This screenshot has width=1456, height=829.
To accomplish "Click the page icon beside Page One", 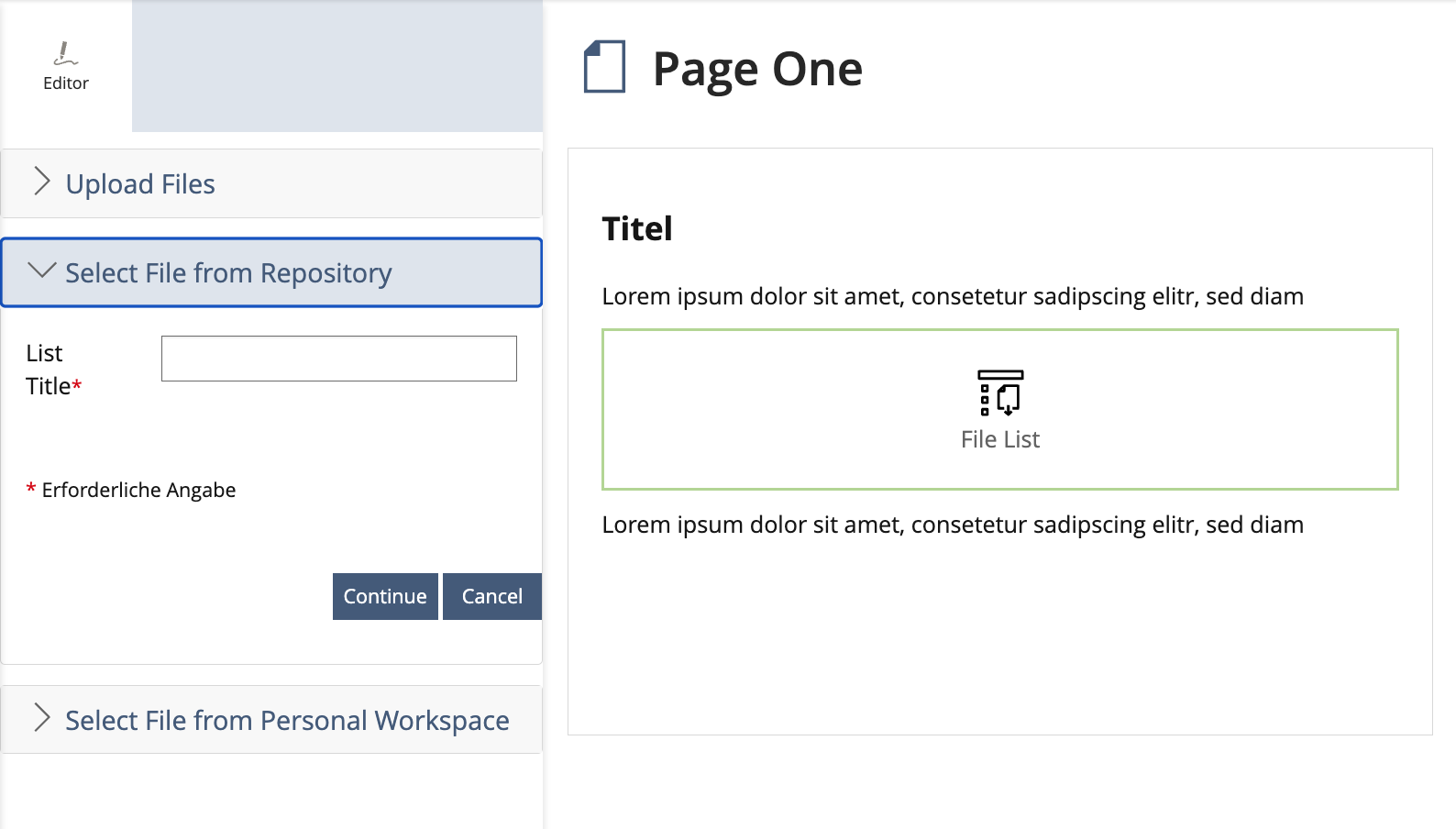I will (604, 67).
